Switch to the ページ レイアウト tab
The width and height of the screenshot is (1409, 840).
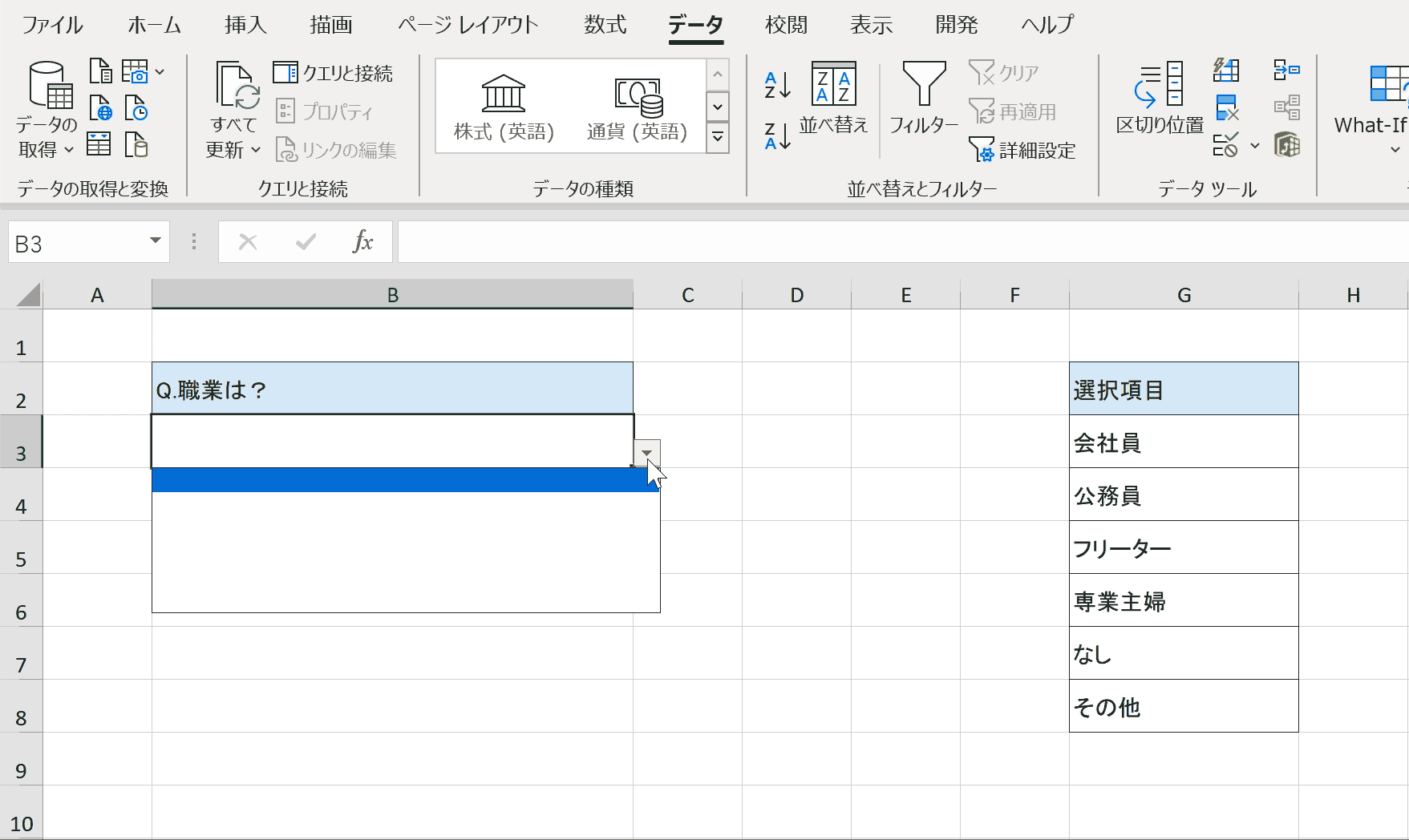468,25
